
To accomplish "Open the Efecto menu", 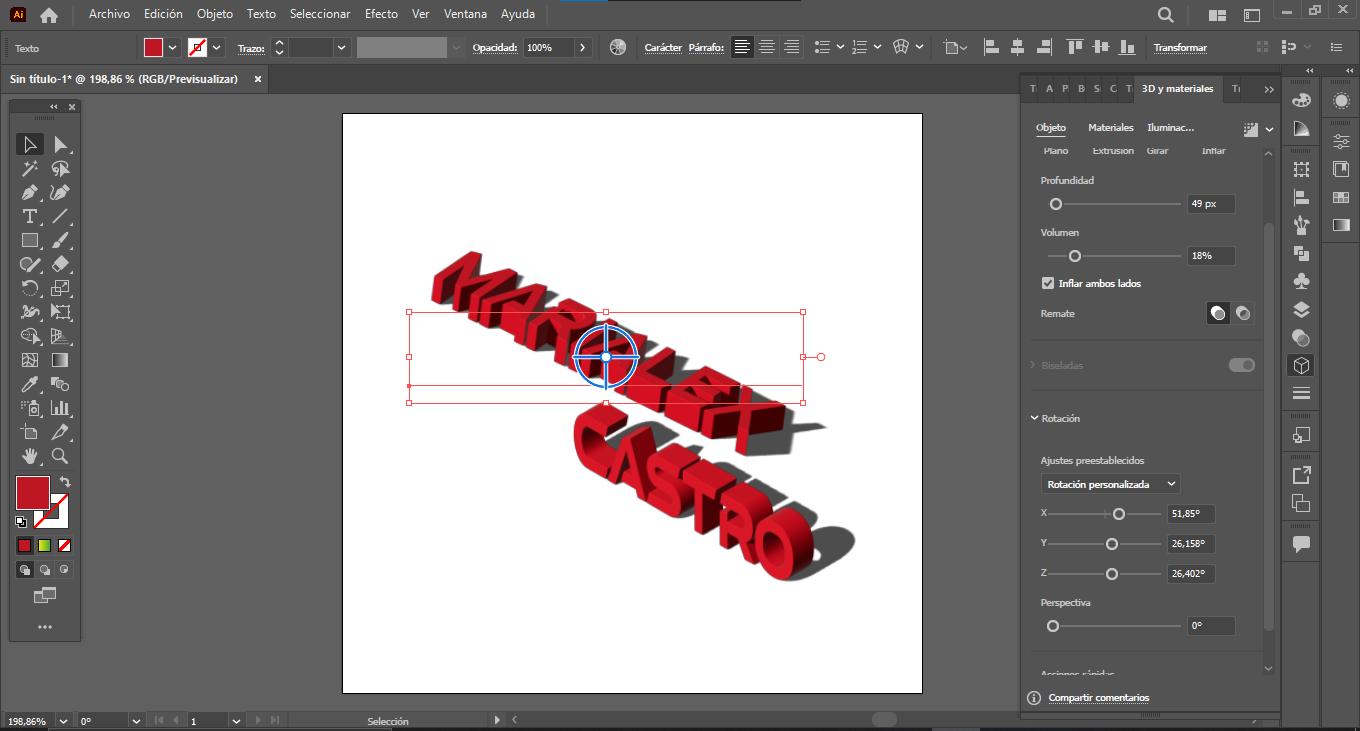I will coord(381,14).
